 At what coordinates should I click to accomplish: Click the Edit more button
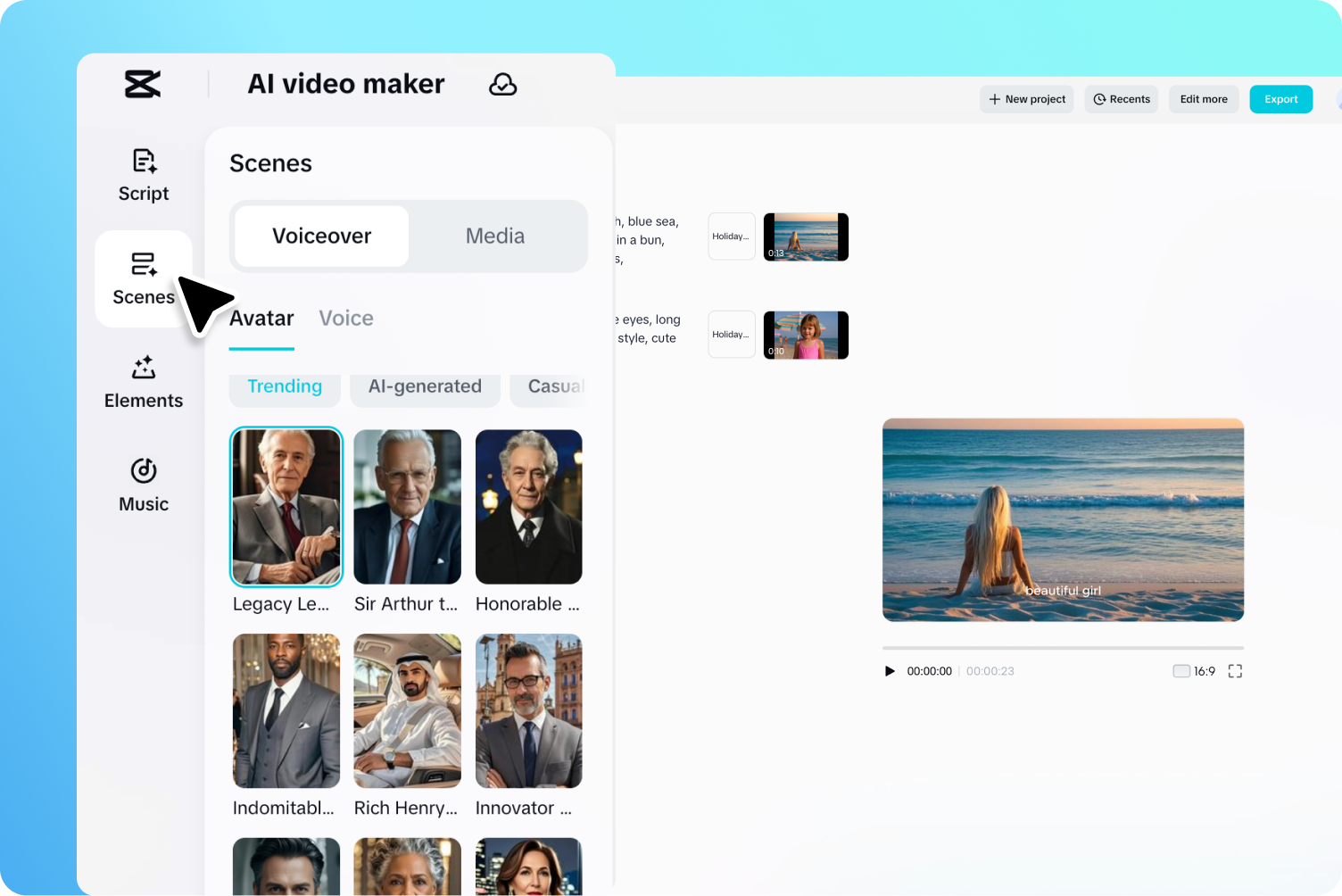click(1204, 99)
